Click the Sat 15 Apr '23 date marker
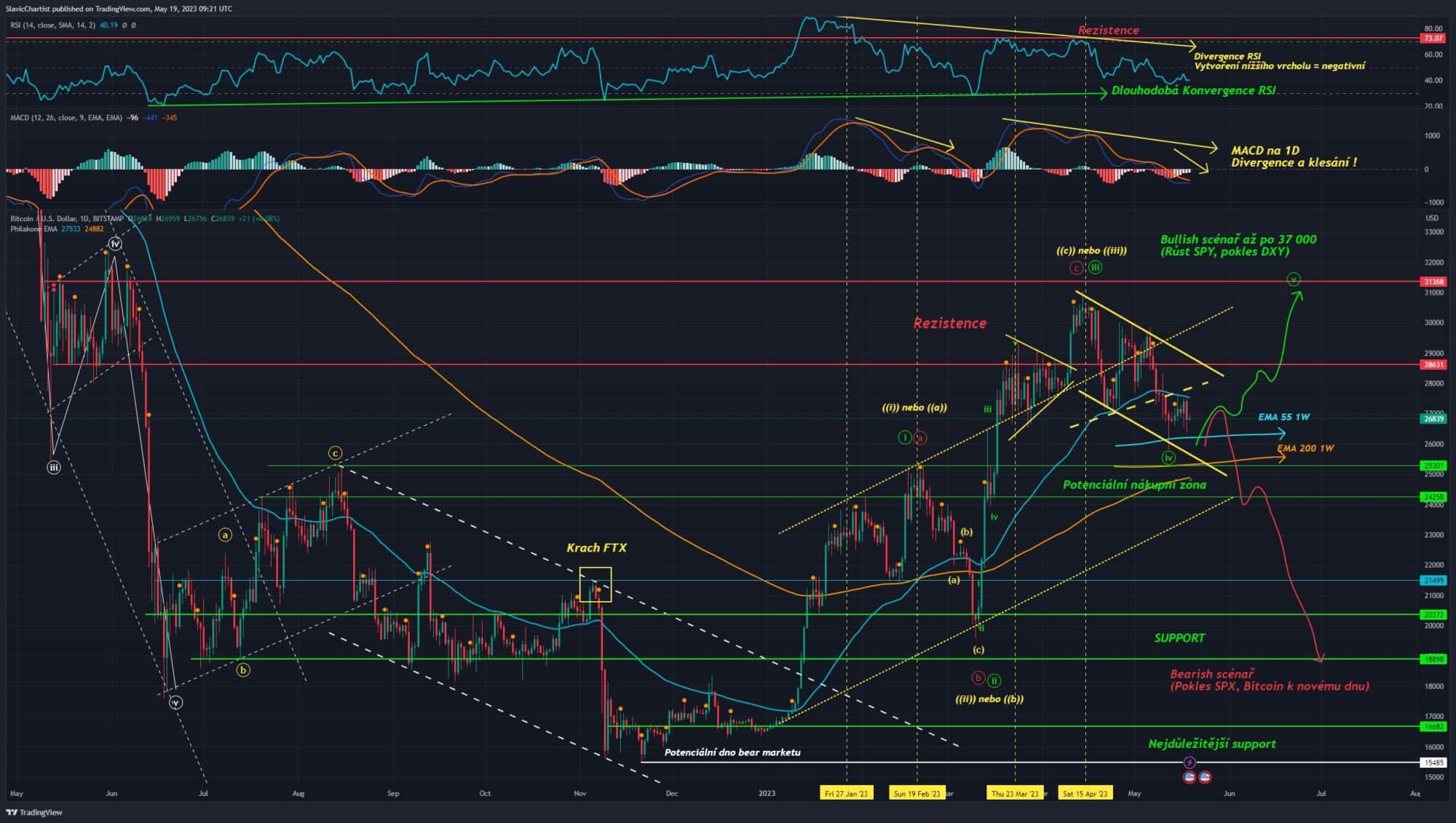The height and width of the screenshot is (823, 1456). [1085, 793]
